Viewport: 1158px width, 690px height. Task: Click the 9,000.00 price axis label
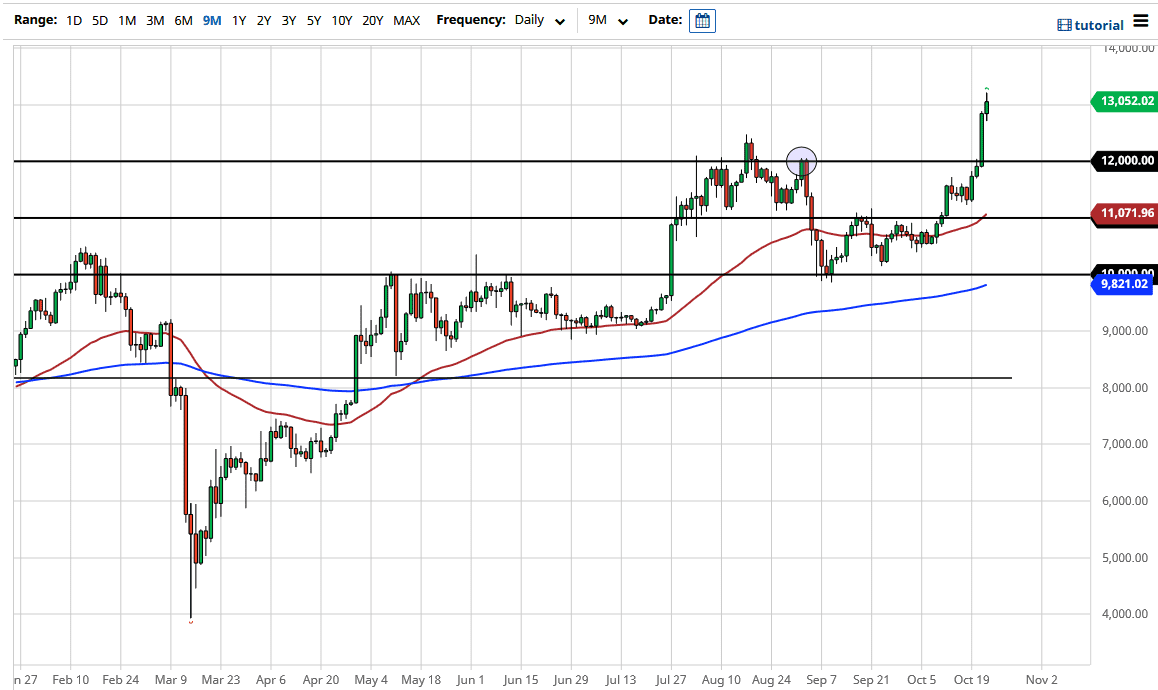click(x=1125, y=331)
